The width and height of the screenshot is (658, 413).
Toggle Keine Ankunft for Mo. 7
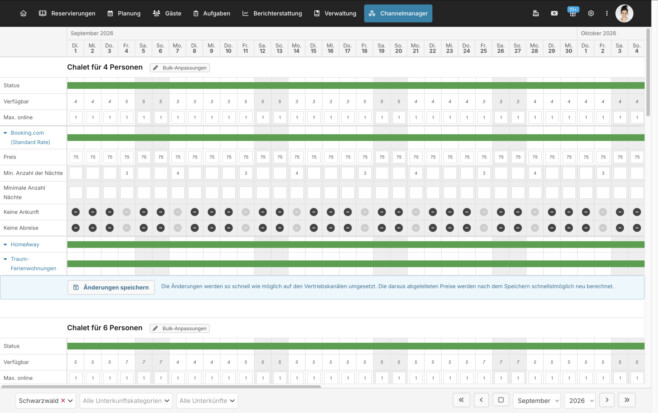tap(178, 212)
